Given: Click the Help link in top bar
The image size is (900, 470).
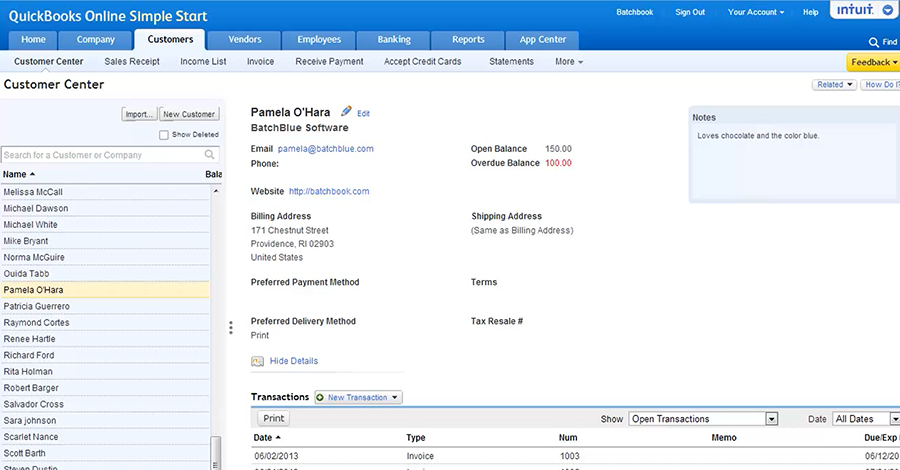Looking at the screenshot, I should (x=810, y=12).
